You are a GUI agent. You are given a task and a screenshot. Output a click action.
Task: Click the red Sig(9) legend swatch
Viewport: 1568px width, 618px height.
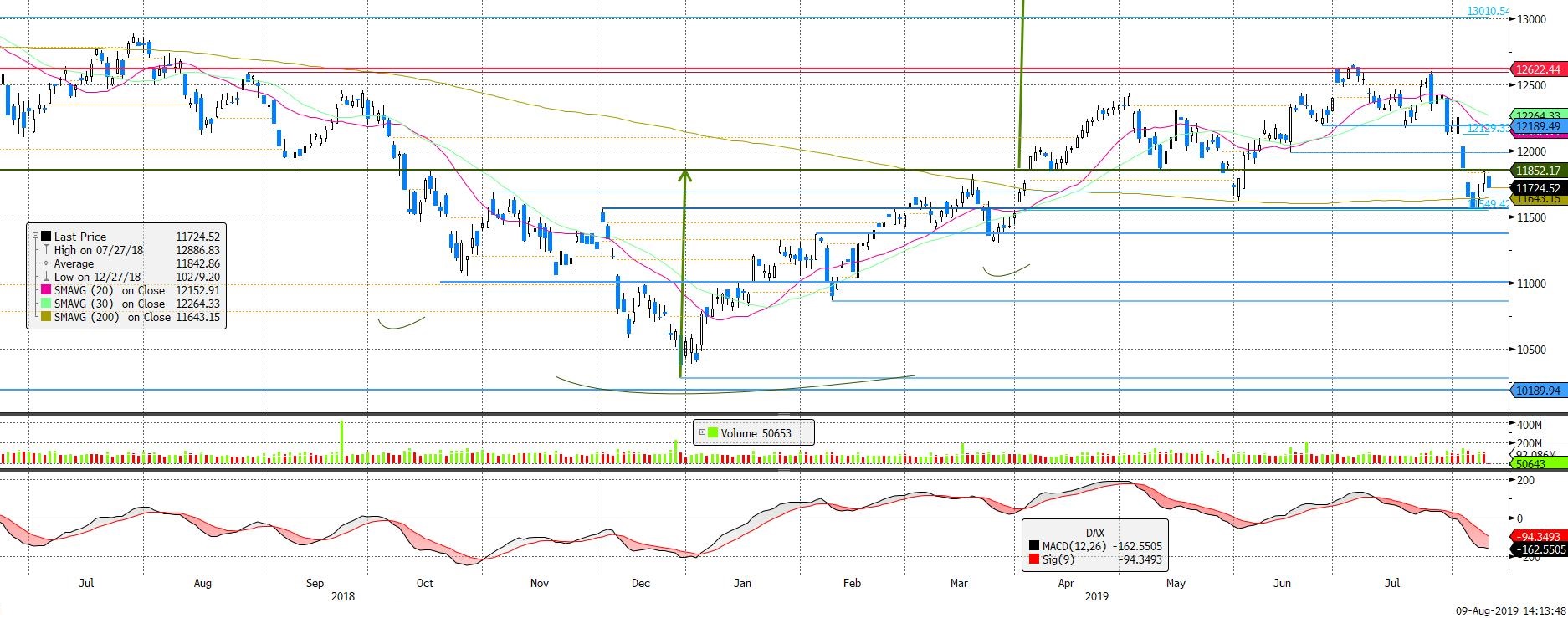[1035, 559]
